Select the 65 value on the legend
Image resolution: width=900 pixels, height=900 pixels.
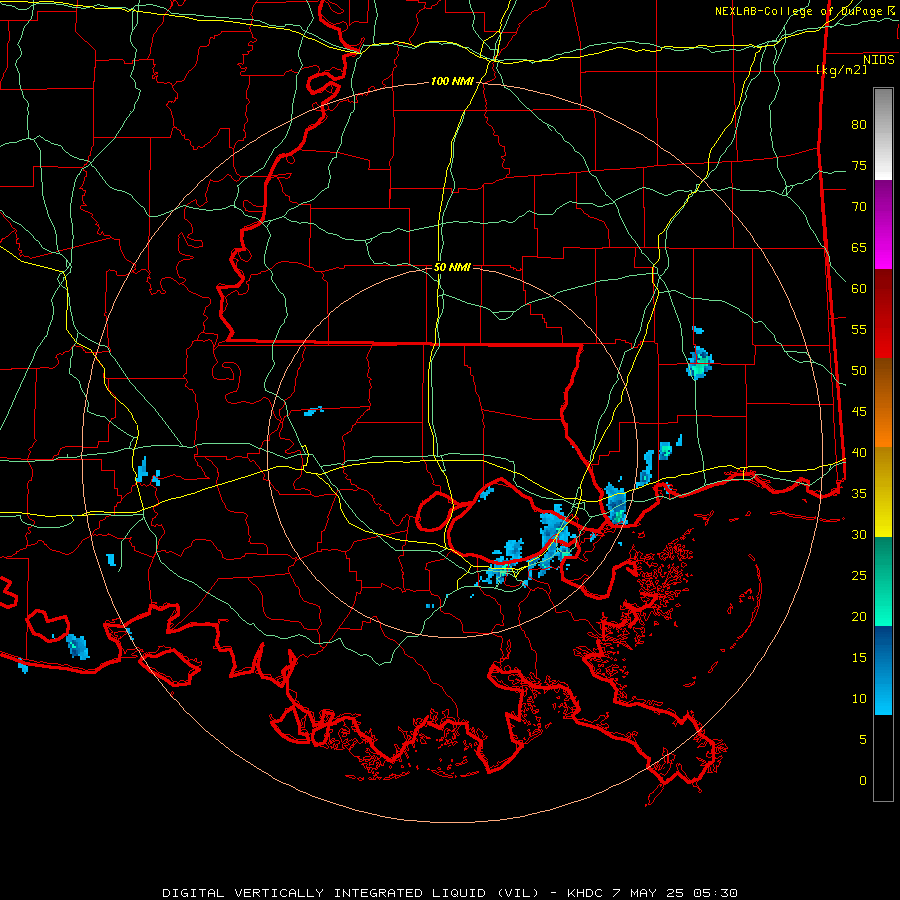tap(859, 248)
